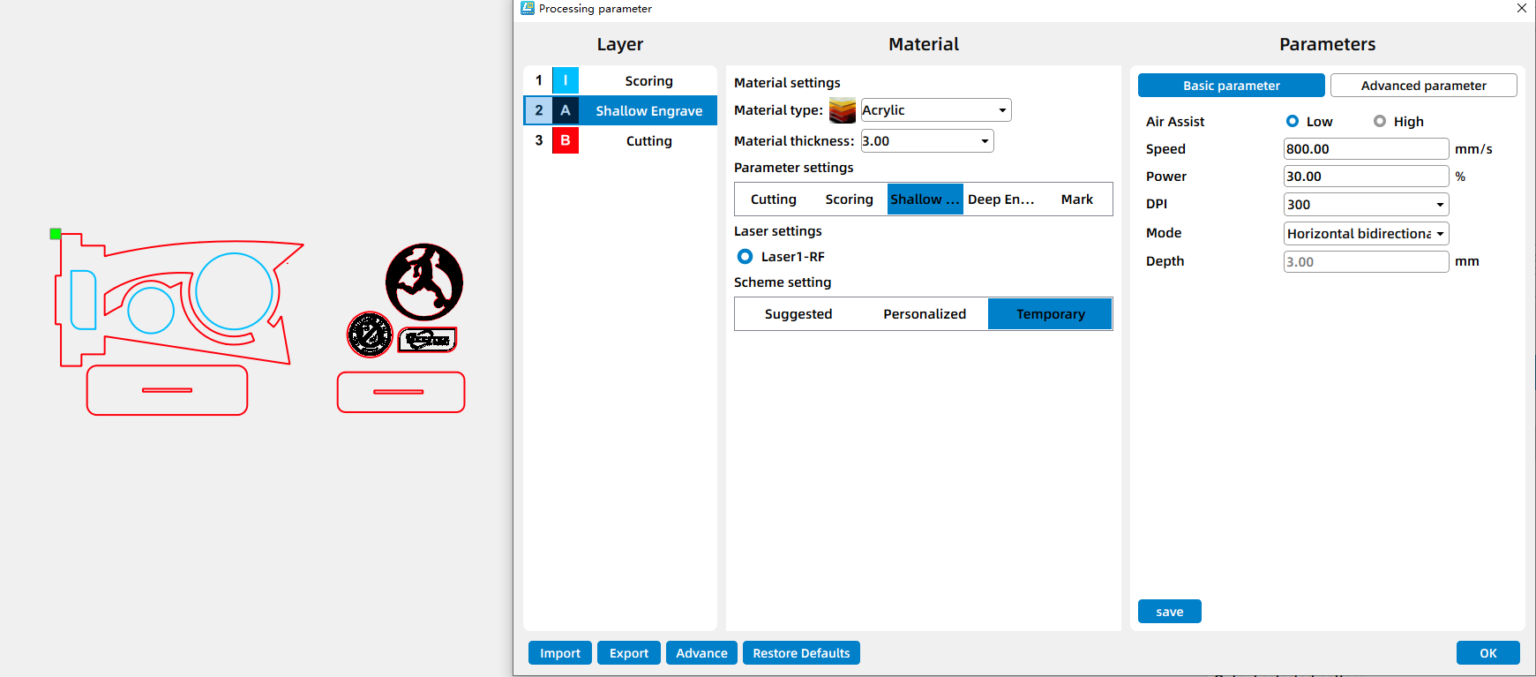Screen dimensions: 1536x677
Task: Click the acrylic material type icon
Action: click(x=842, y=110)
